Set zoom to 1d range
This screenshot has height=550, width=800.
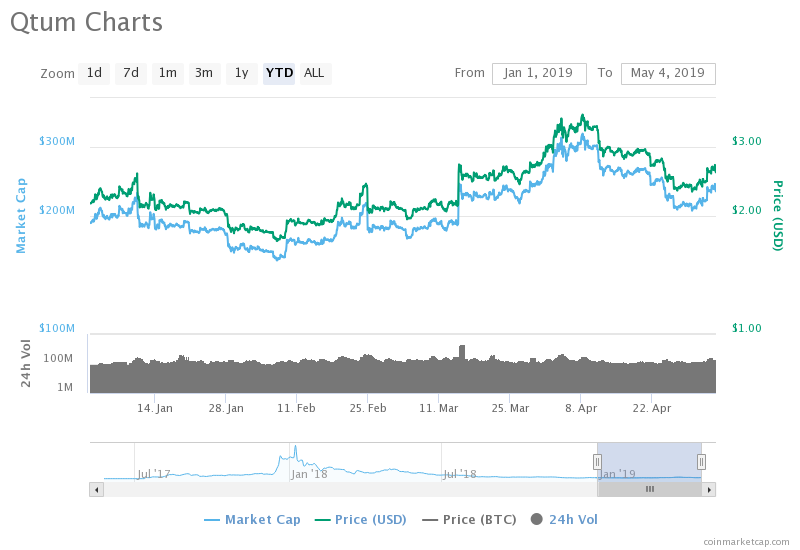click(94, 73)
